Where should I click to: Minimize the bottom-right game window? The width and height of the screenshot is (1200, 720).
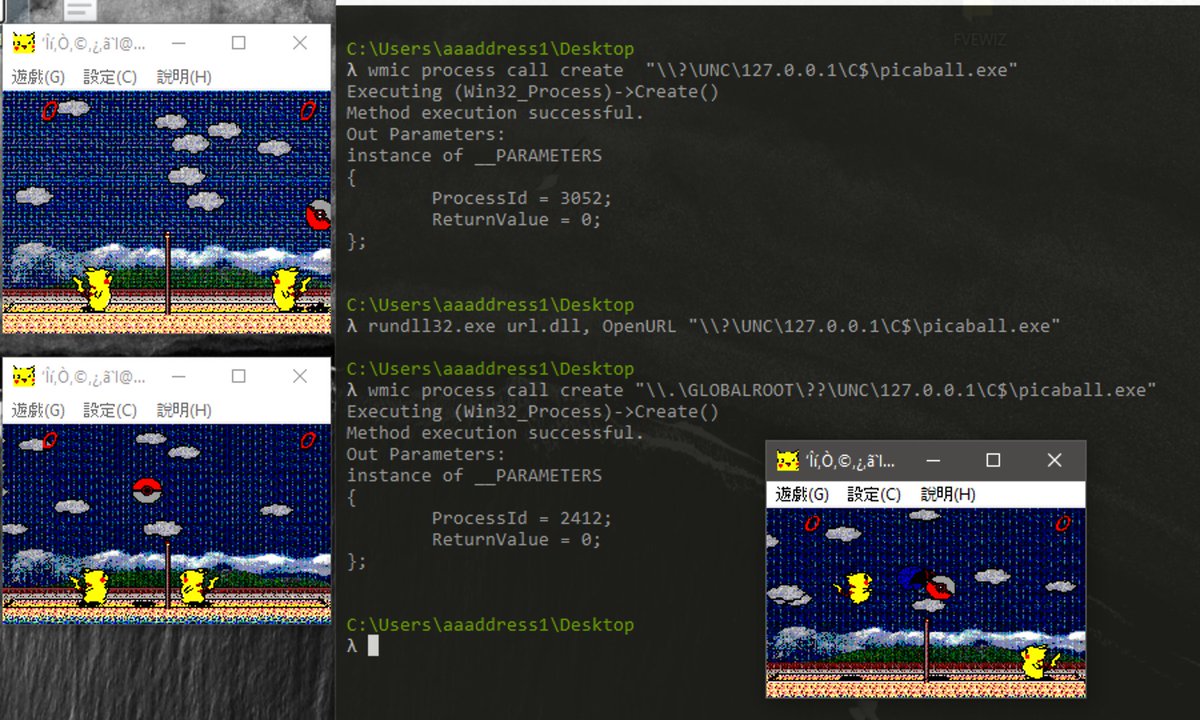(932, 460)
